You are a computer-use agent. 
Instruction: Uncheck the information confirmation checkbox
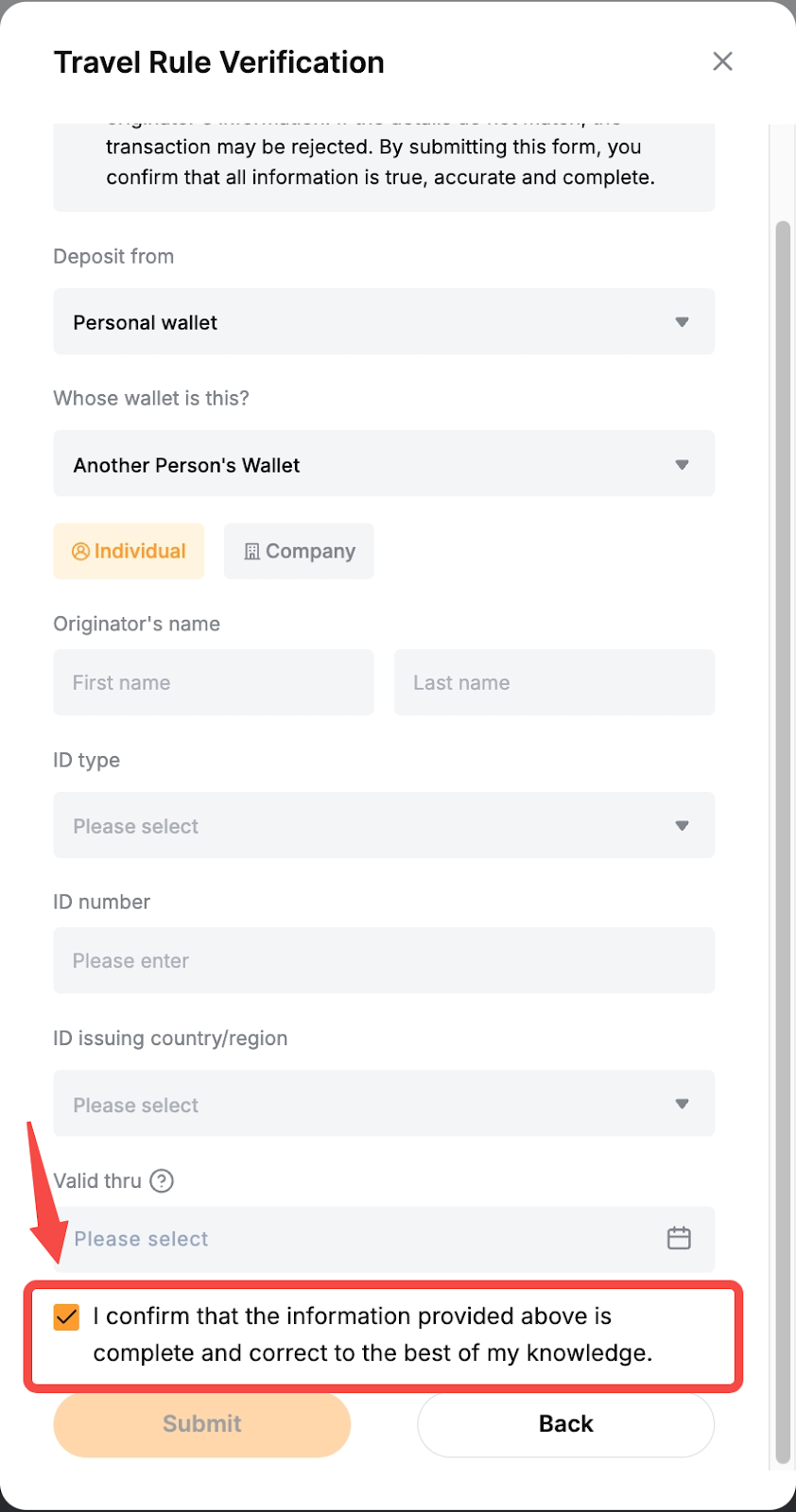point(67,1316)
